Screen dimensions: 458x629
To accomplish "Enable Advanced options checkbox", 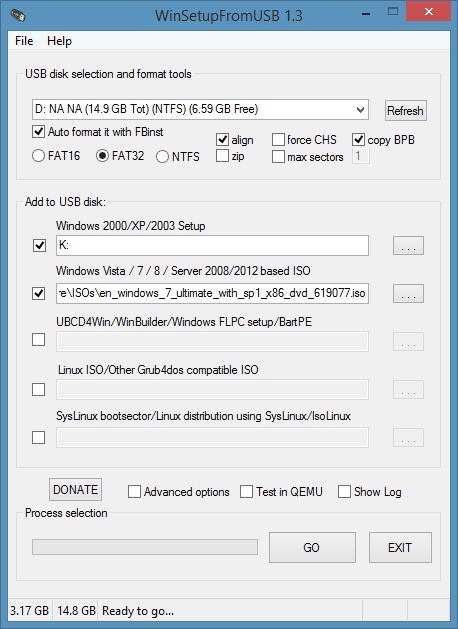I will coord(134,492).
